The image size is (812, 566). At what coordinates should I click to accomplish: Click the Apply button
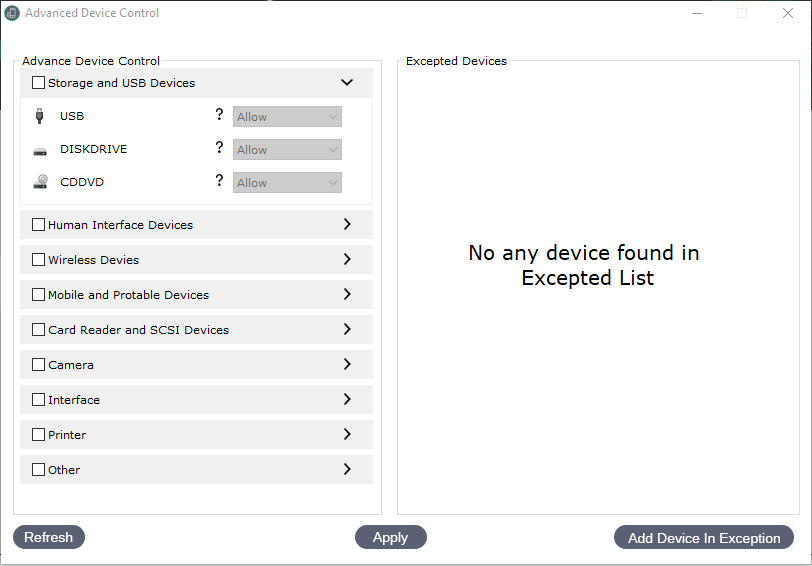click(390, 537)
